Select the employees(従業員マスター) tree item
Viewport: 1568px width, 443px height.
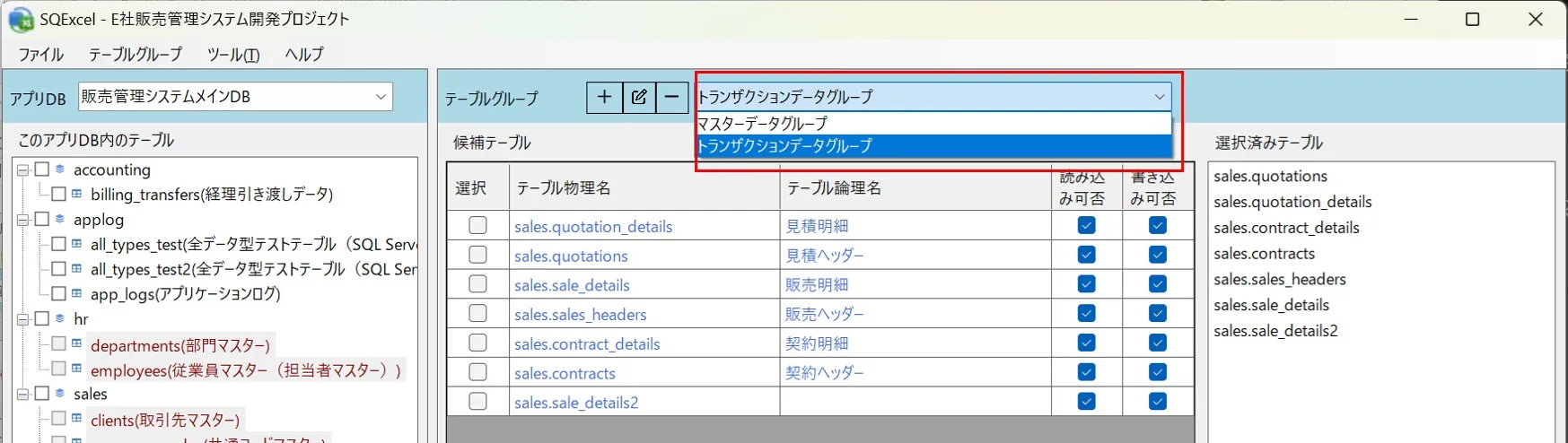246,370
